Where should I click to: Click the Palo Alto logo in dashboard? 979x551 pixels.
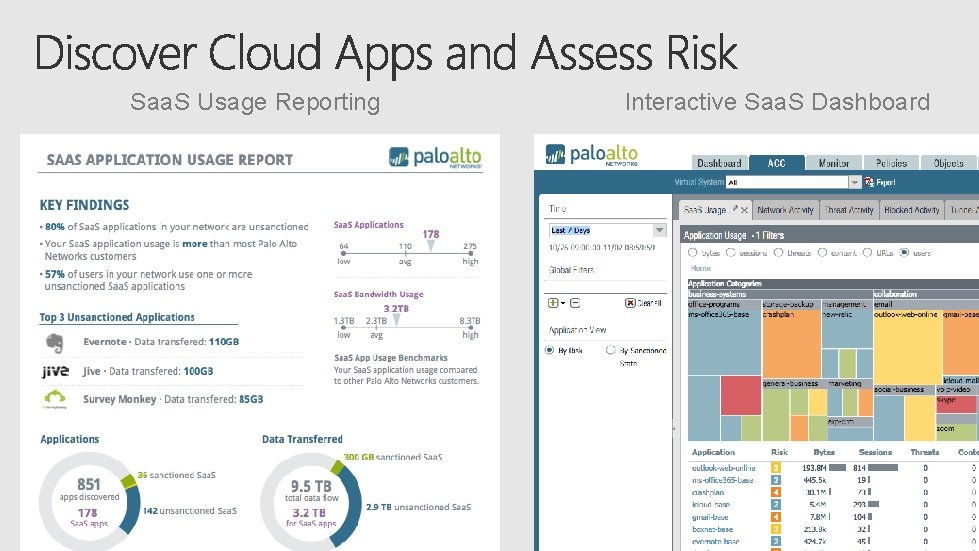pyautogui.click(x=591, y=154)
